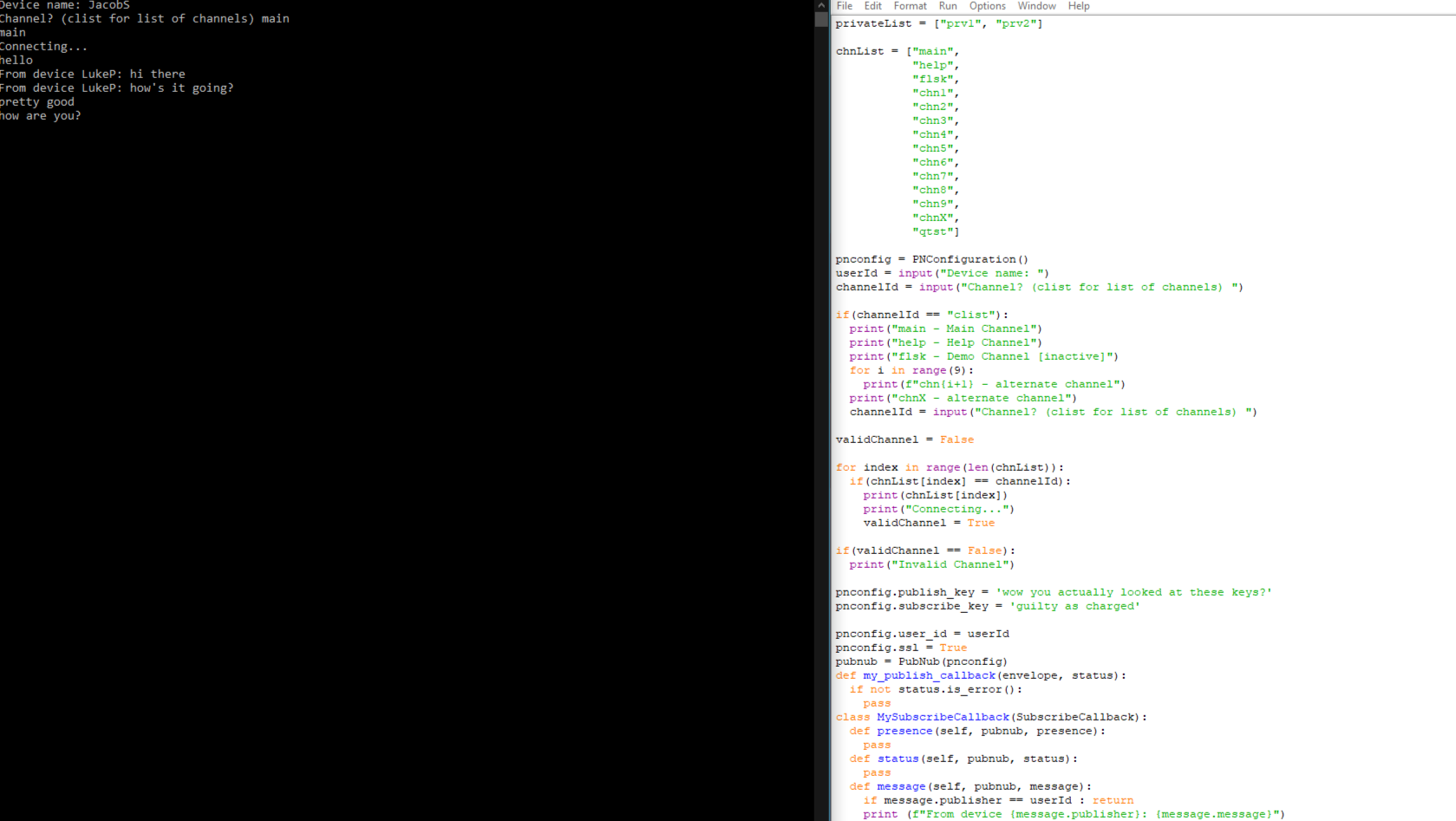Place cursor on the validChannel = False line
The height and width of the screenshot is (821, 1456).
point(904,440)
